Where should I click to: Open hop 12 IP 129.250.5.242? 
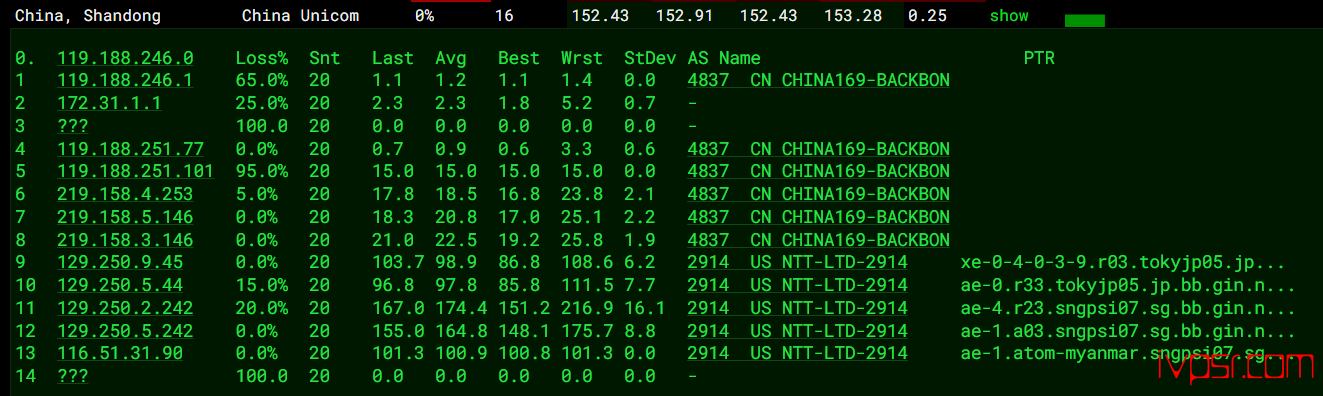tap(126, 331)
